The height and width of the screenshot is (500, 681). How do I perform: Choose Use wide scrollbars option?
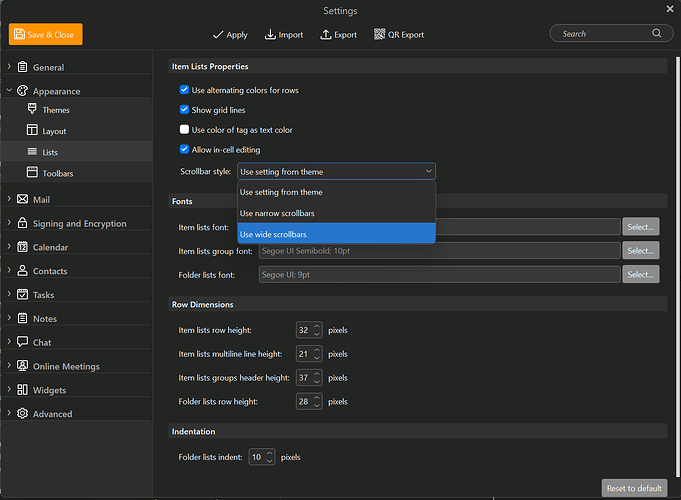coord(336,234)
